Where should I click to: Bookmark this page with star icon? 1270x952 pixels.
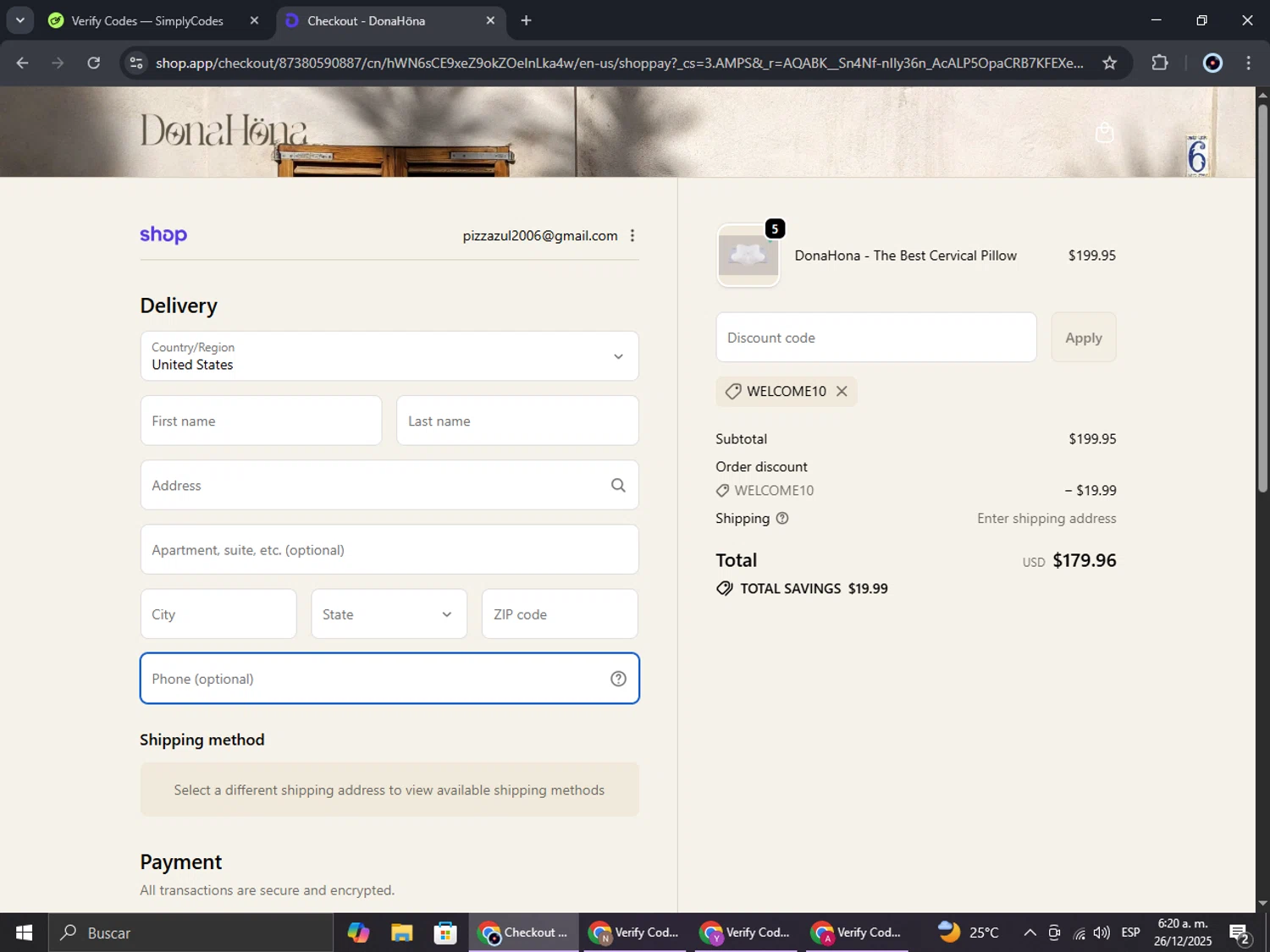[x=1109, y=63]
